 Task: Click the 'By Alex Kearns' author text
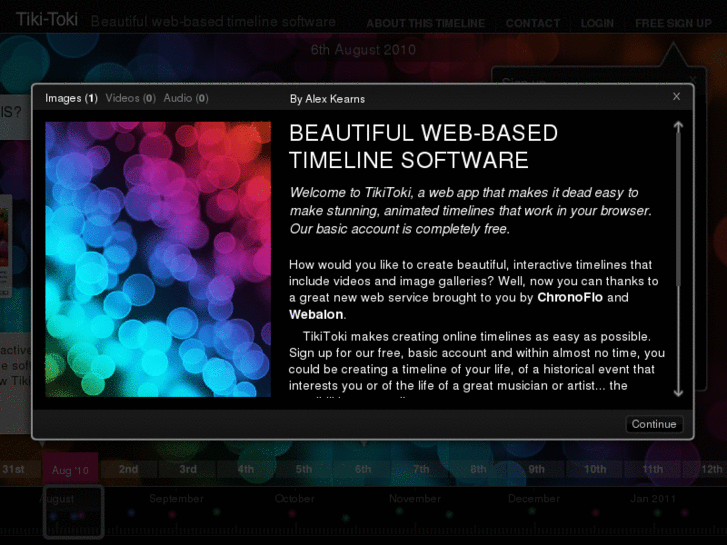[x=327, y=99]
